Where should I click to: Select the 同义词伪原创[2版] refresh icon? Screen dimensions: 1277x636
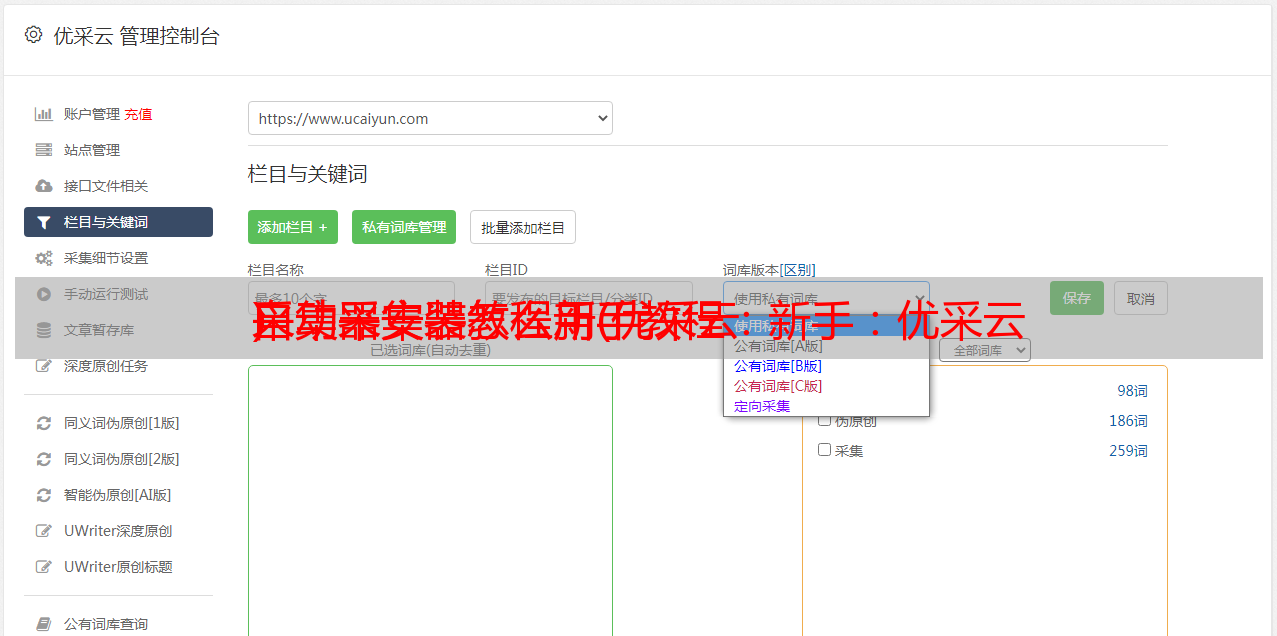(x=43, y=459)
